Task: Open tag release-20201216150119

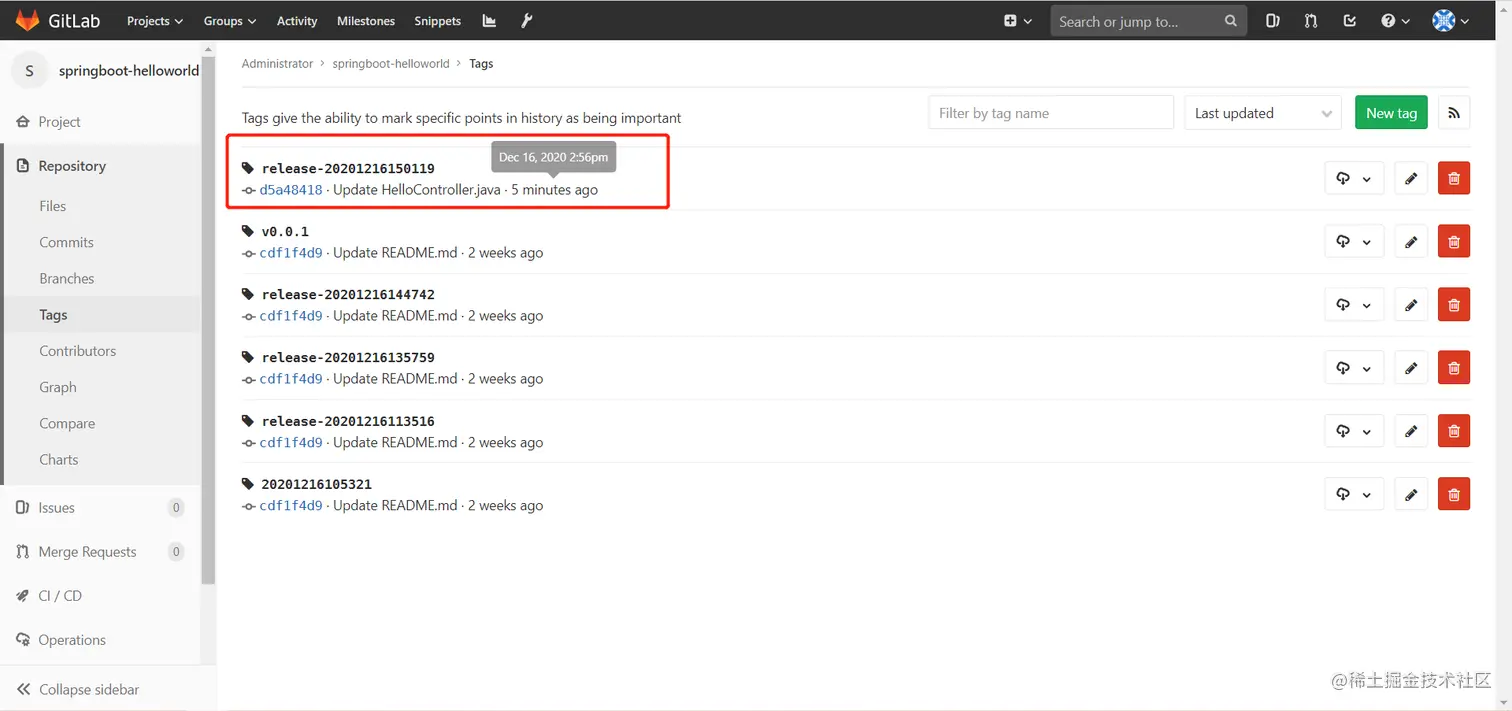Action: pyautogui.click(x=348, y=168)
